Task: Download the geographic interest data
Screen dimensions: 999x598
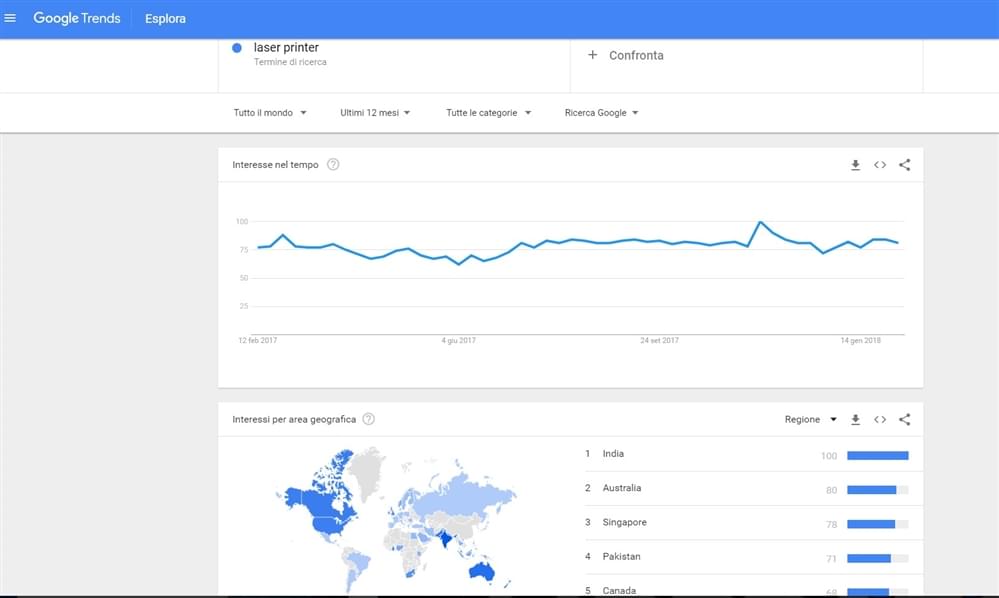Action: tap(856, 420)
